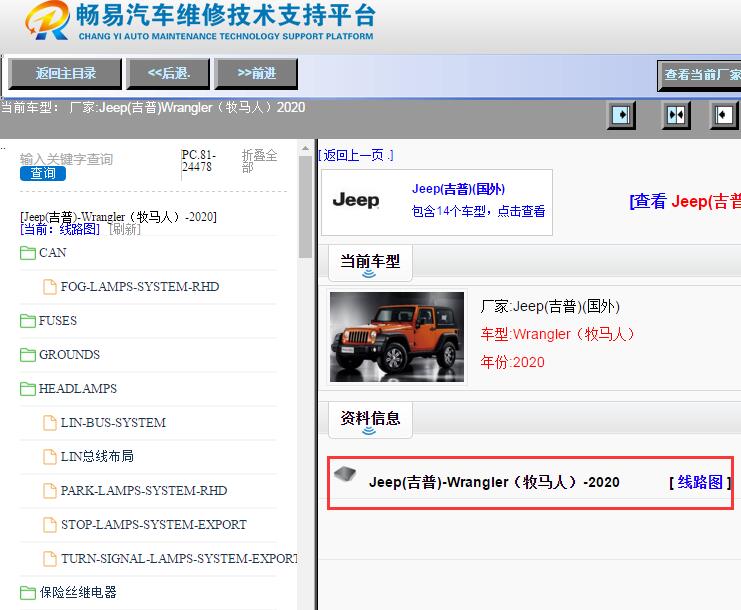Click the file icon beside LIN-BUS-SYSTEM
This screenshot has width=741, height=610.
pyautogui.click(x=50, y=423)
